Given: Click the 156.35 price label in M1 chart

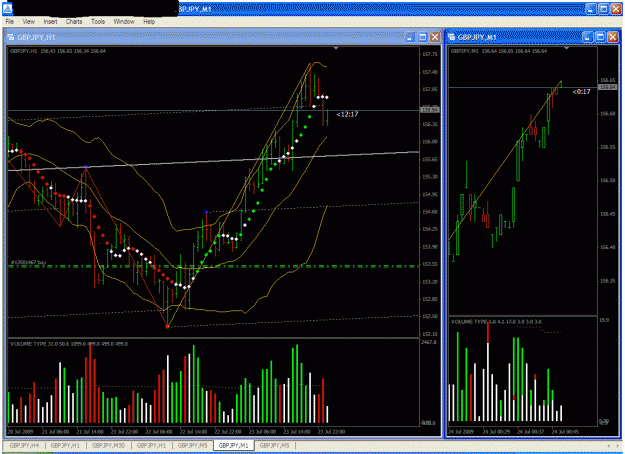Looking at the screenshot, I should [x=607, y=281].
